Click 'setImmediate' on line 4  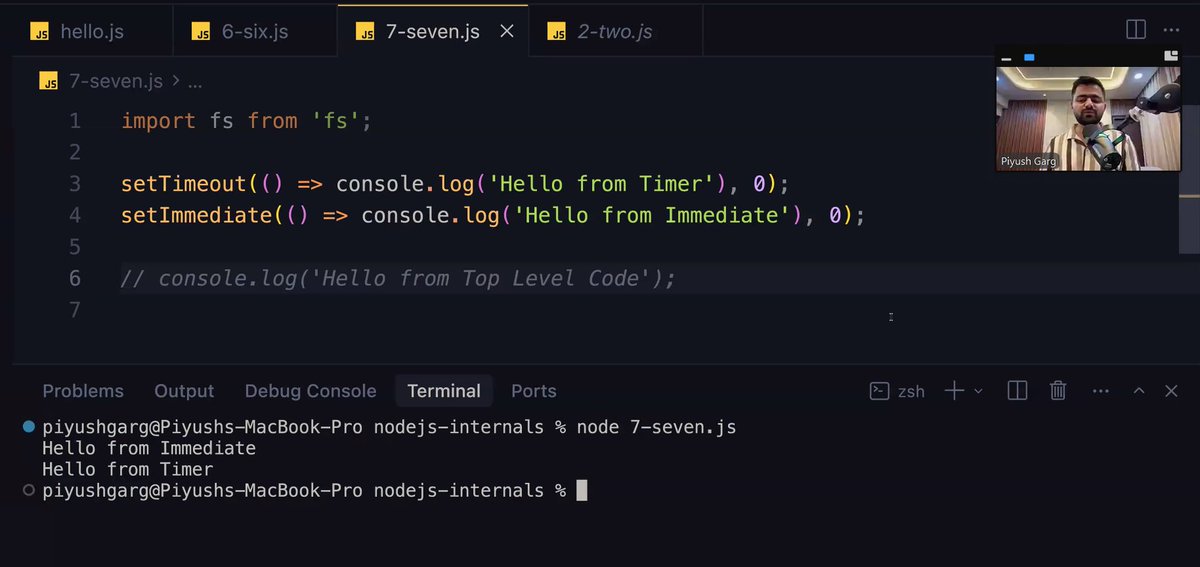[196, 215]
